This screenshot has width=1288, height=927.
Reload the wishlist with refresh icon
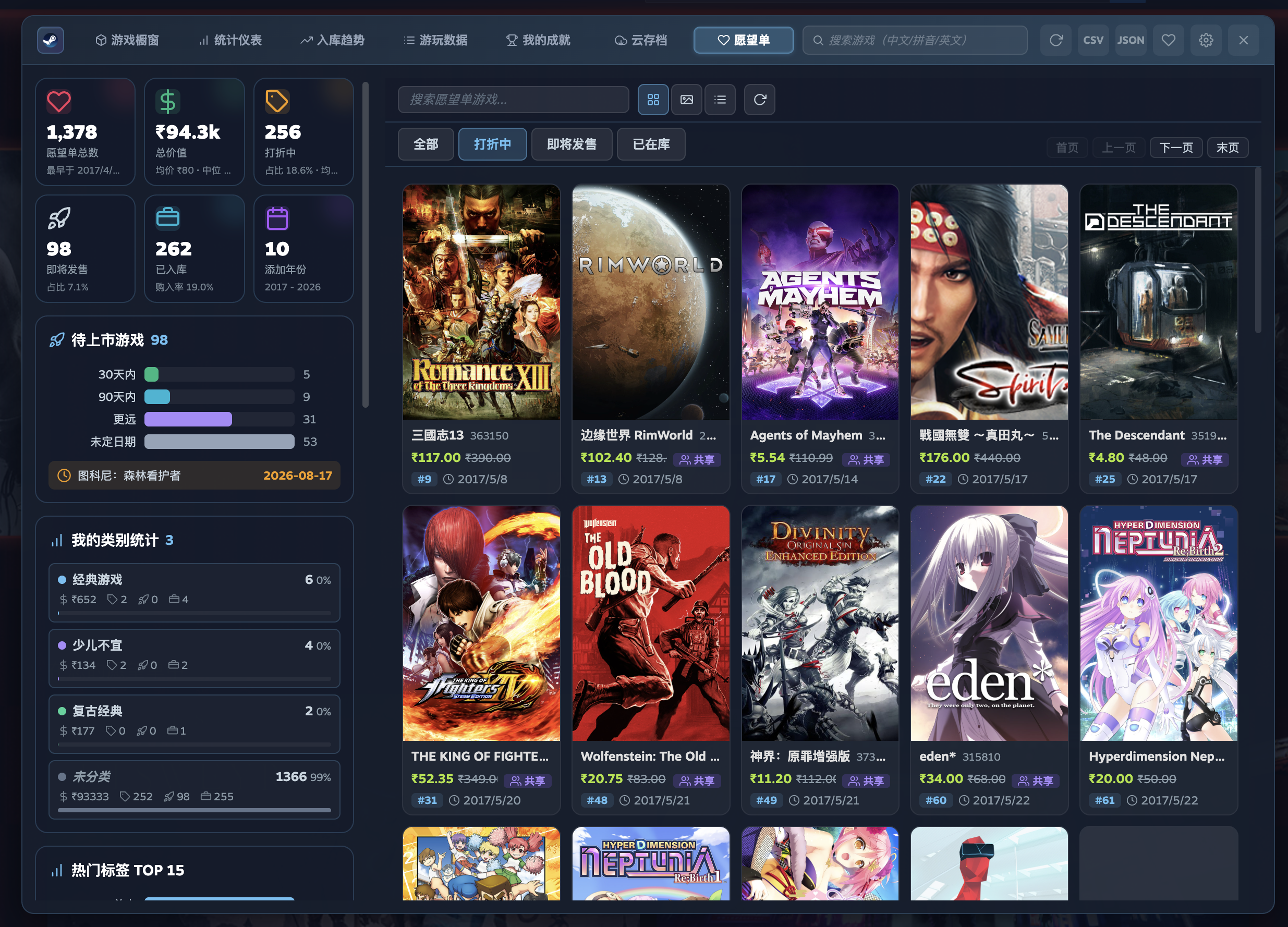760,100
